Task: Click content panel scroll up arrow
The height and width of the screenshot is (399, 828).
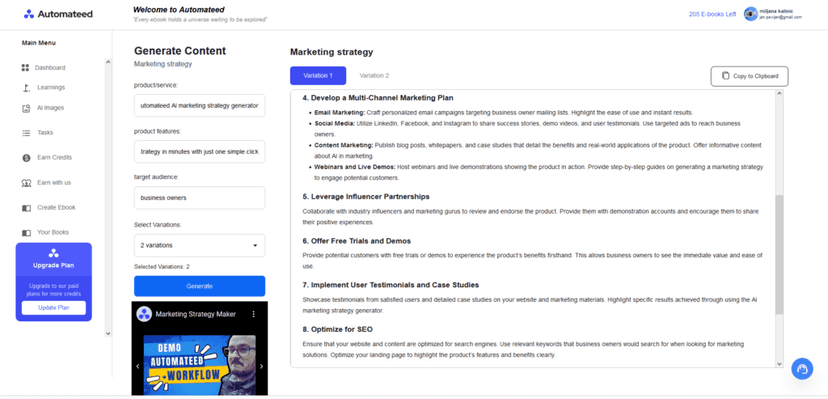Action: [x=779, y=94]
